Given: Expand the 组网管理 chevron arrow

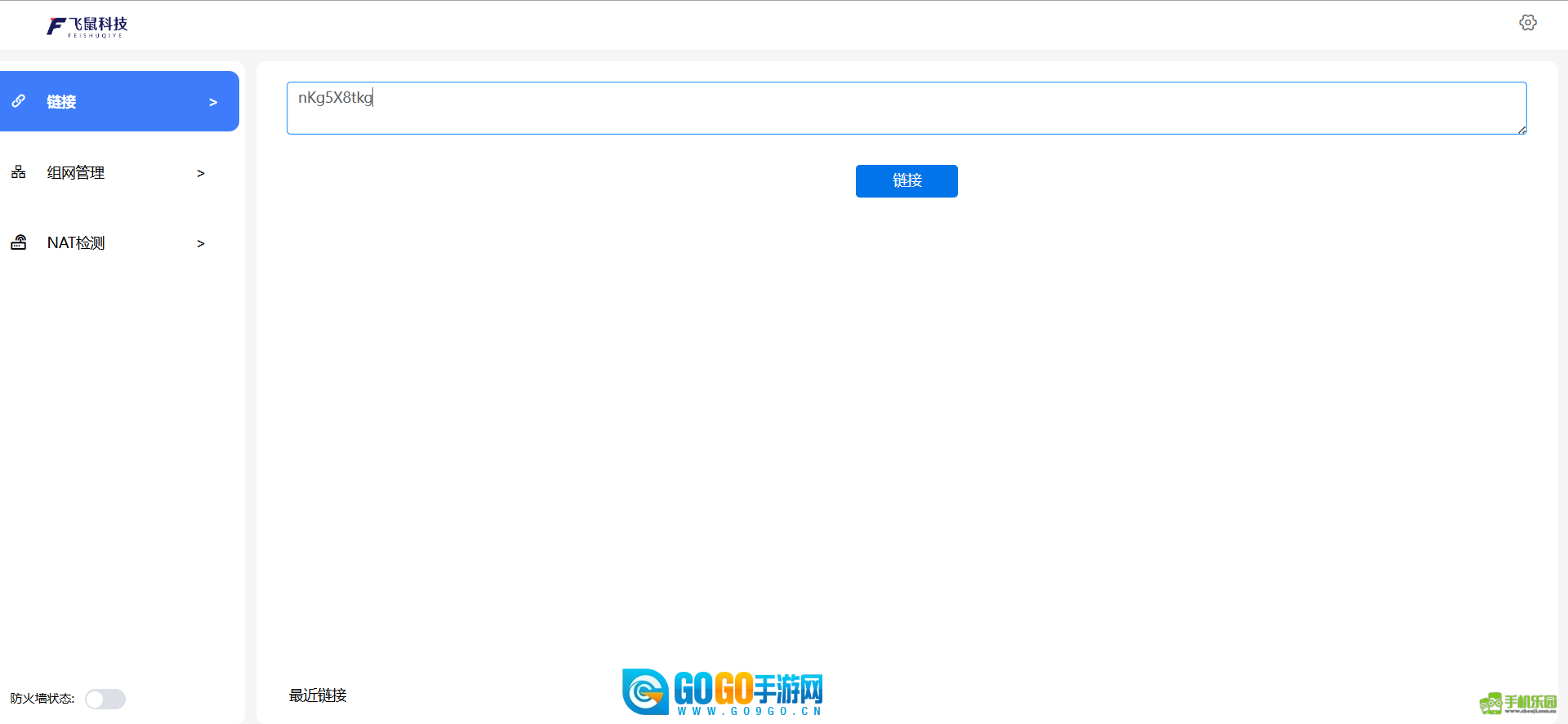Looking at the screenshot, I should pyautogui.click(x=201, y=173).
